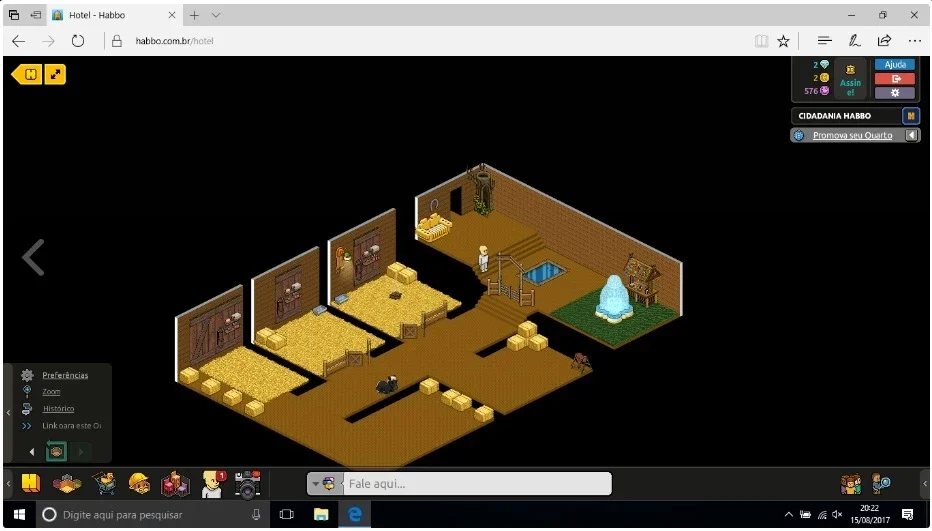Open the Habbo hotel view icon
Image resolution: width=932 pixels, height=531 pixels.
coord(31,483)
